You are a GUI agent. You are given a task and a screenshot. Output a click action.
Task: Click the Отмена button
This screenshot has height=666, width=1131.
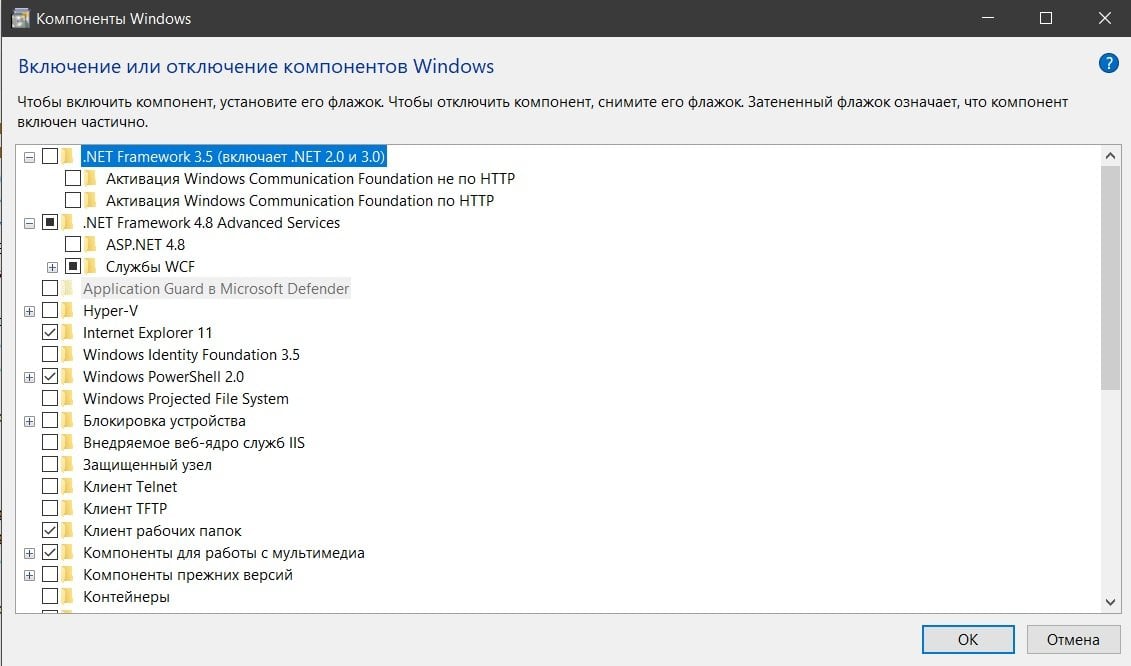click(x=1073, y=640)
